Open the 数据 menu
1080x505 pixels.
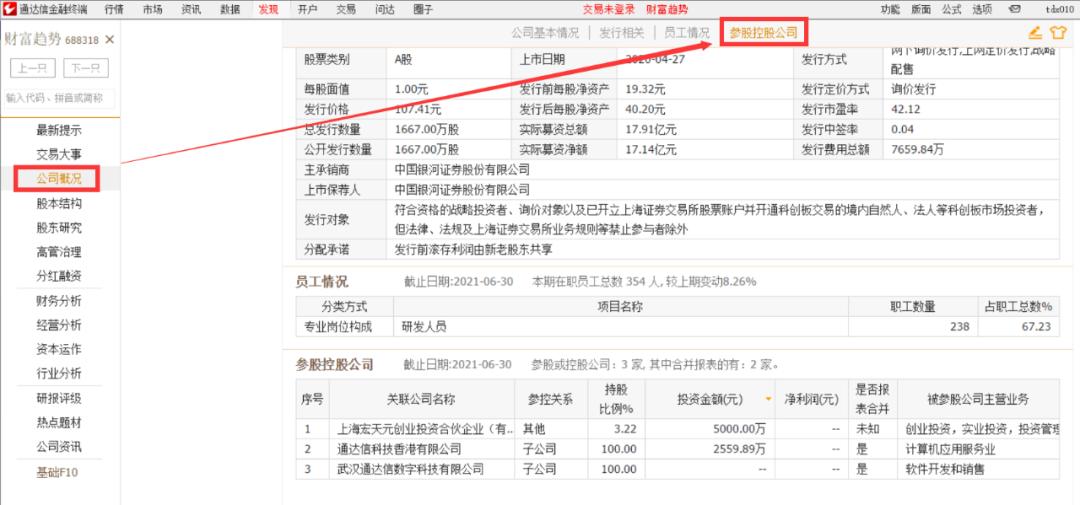[x=230, y=9]
